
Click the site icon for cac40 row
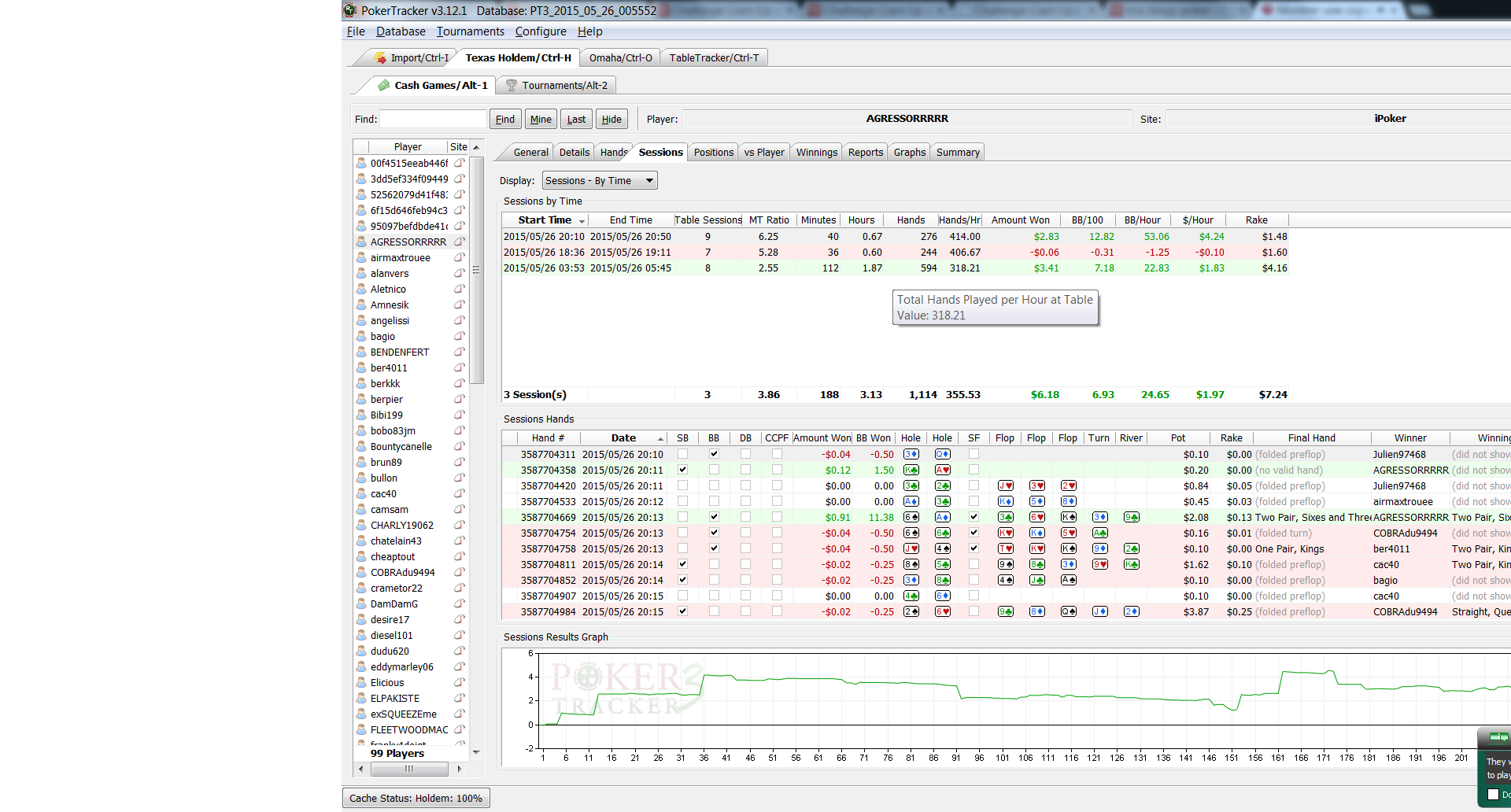(x=459, y=493)
